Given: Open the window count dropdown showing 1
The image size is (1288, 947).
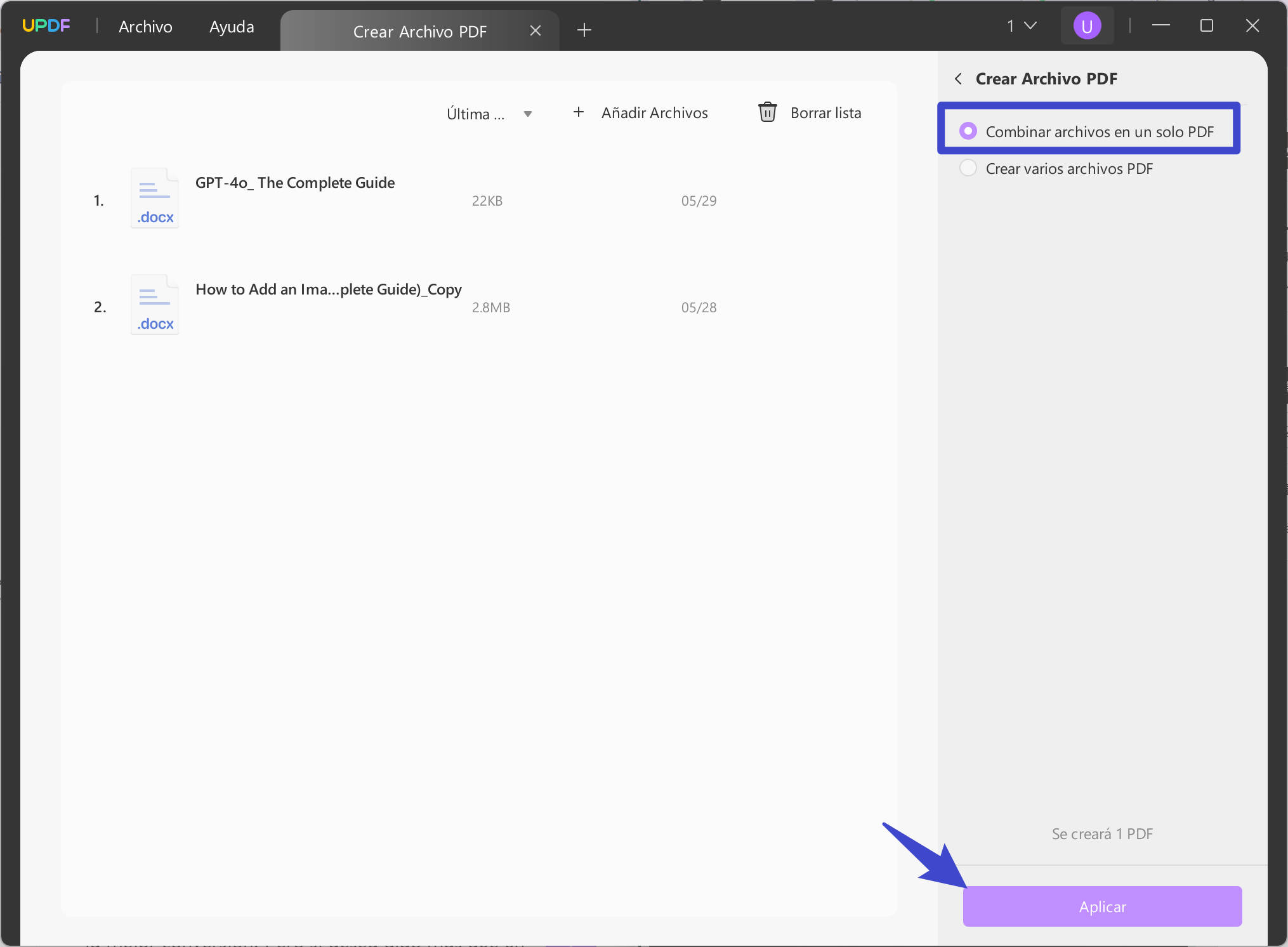Looking at the screenshot, I should (x=1021, y=26).
